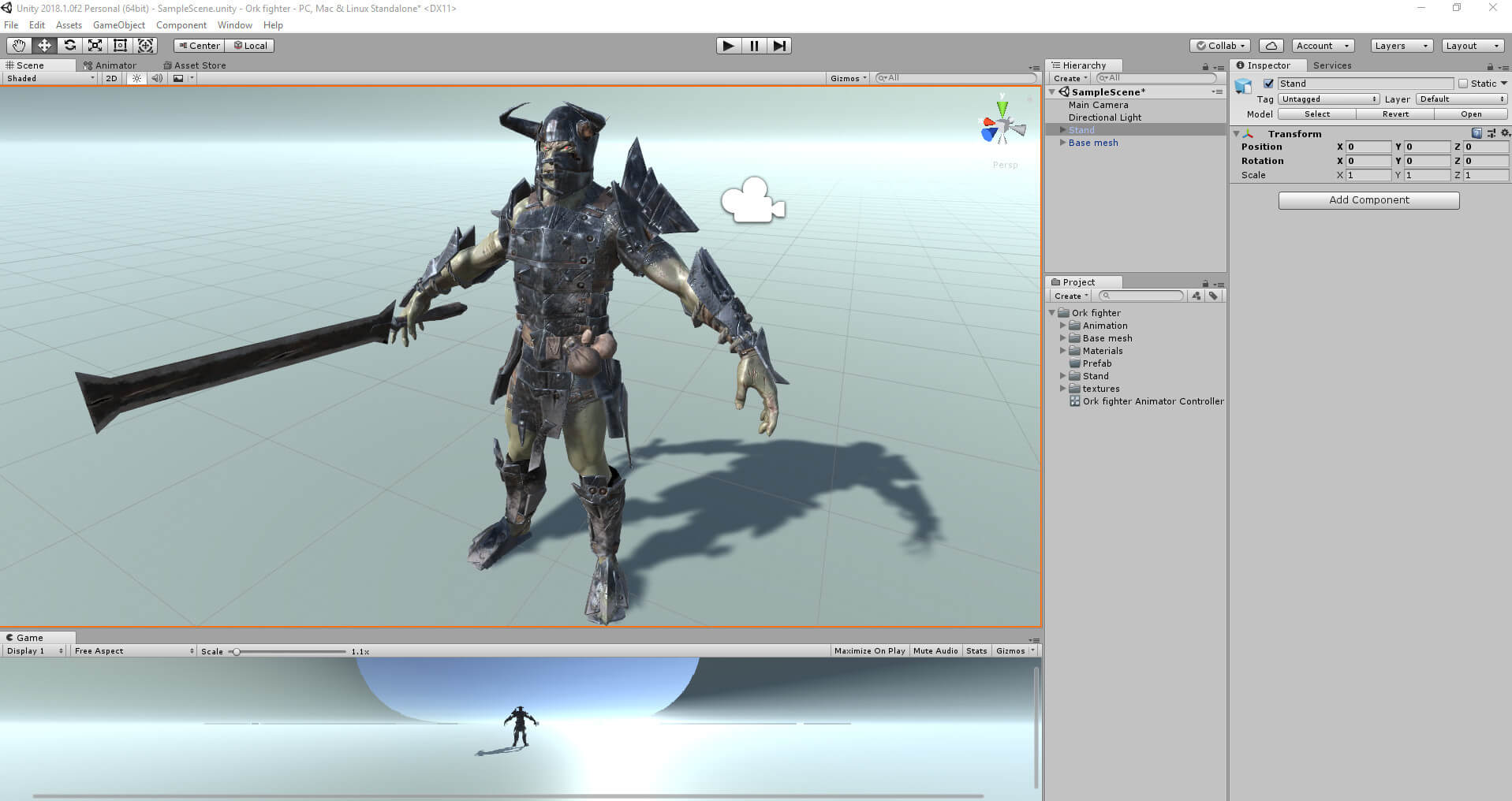Select the Hand tool in toolbar
This screenshot has width=1512, height=801.
pyautogui.click(x=19, y=46)
